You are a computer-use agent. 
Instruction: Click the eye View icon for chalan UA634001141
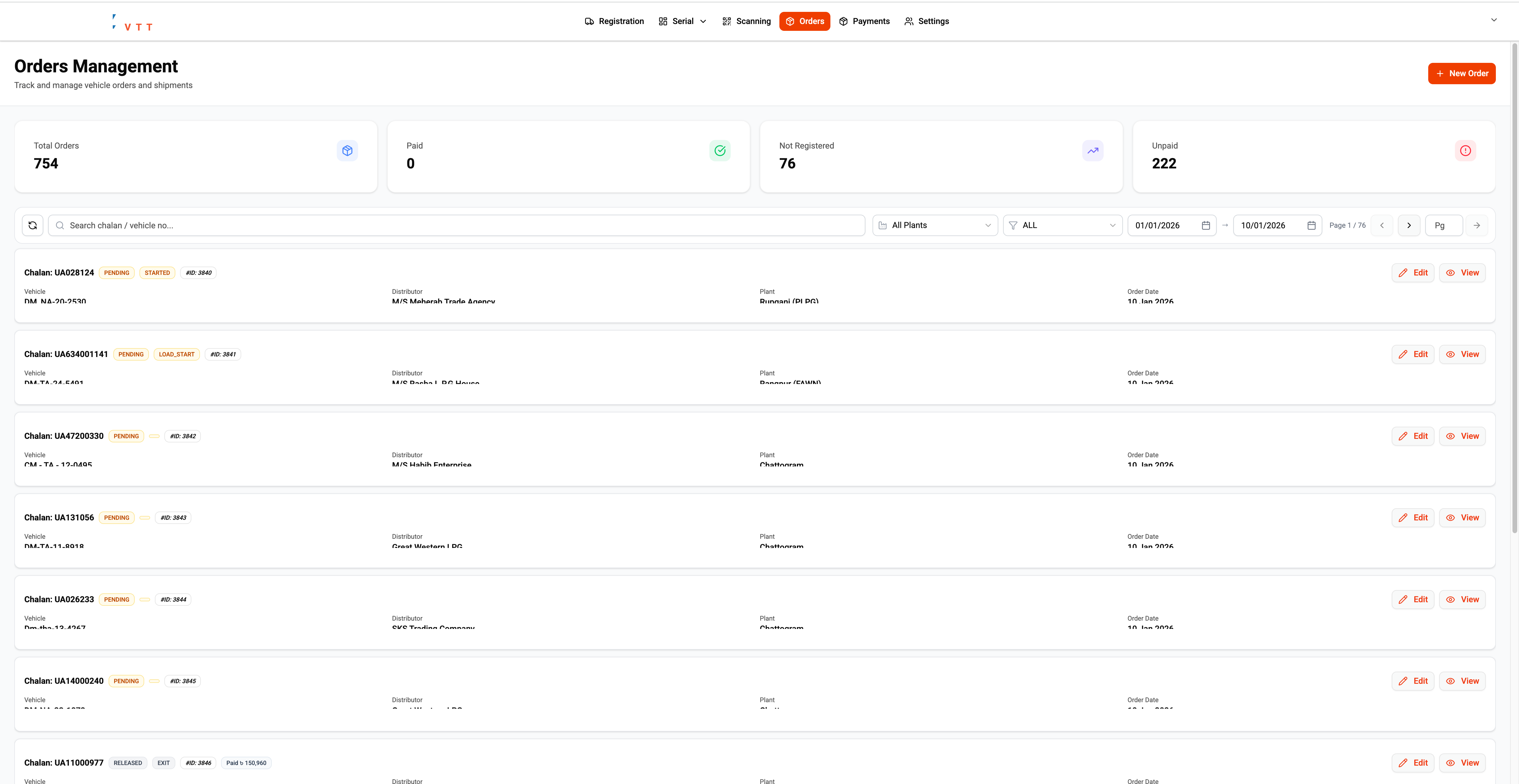(x=1451, y=354)
